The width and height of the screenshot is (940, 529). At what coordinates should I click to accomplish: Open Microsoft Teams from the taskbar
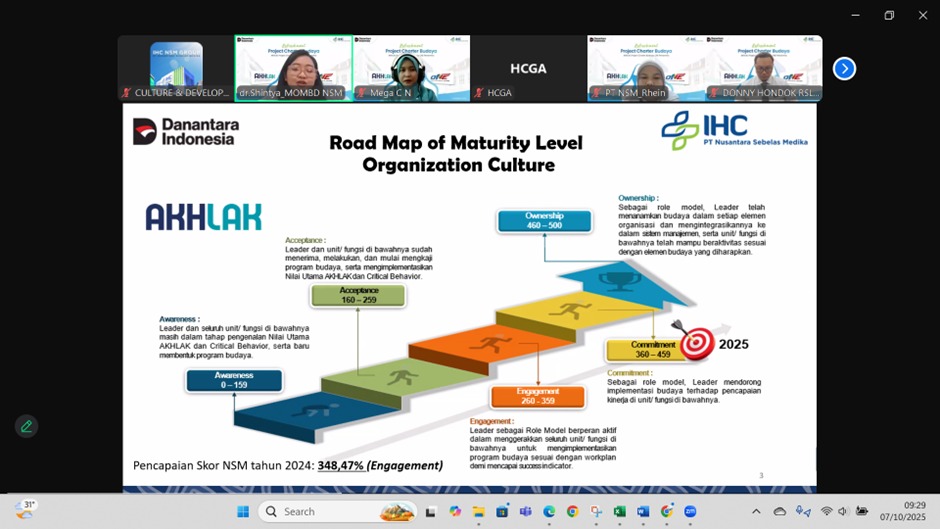point(525,512)
